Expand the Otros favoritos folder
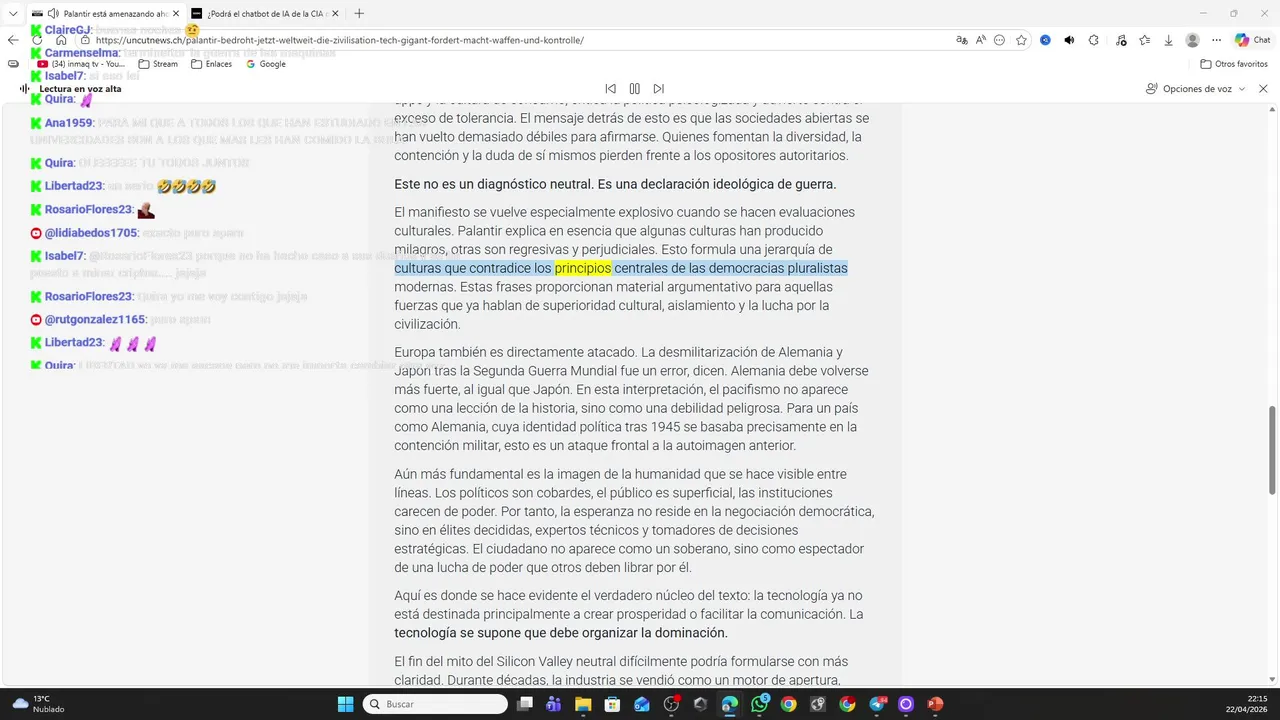This screenshot has height=720, width=1280. coord(1234,64)
